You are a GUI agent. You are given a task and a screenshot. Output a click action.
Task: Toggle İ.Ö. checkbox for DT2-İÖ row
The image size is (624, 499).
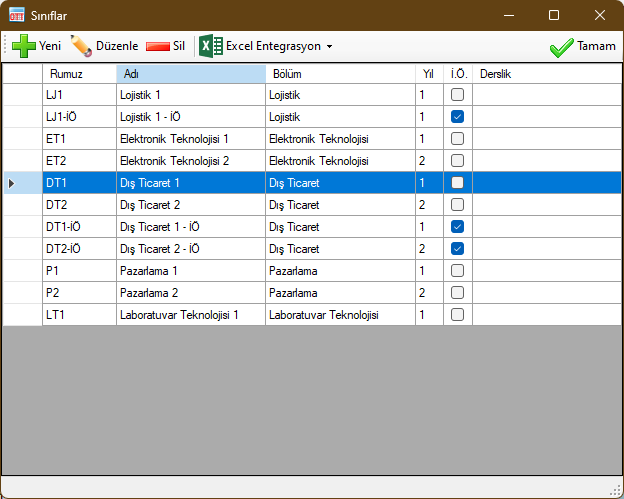click(457, 249)
